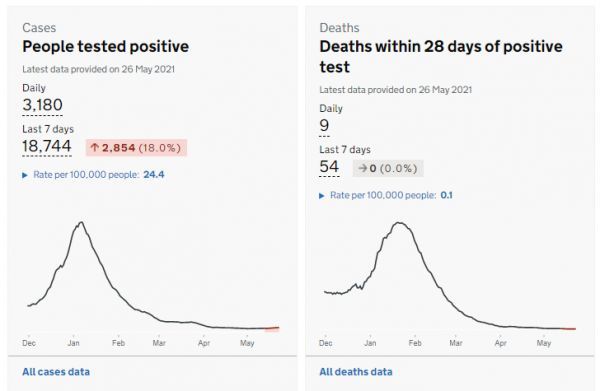
Task: Click the People tested positive heading
Action: [x=106, y=47]
